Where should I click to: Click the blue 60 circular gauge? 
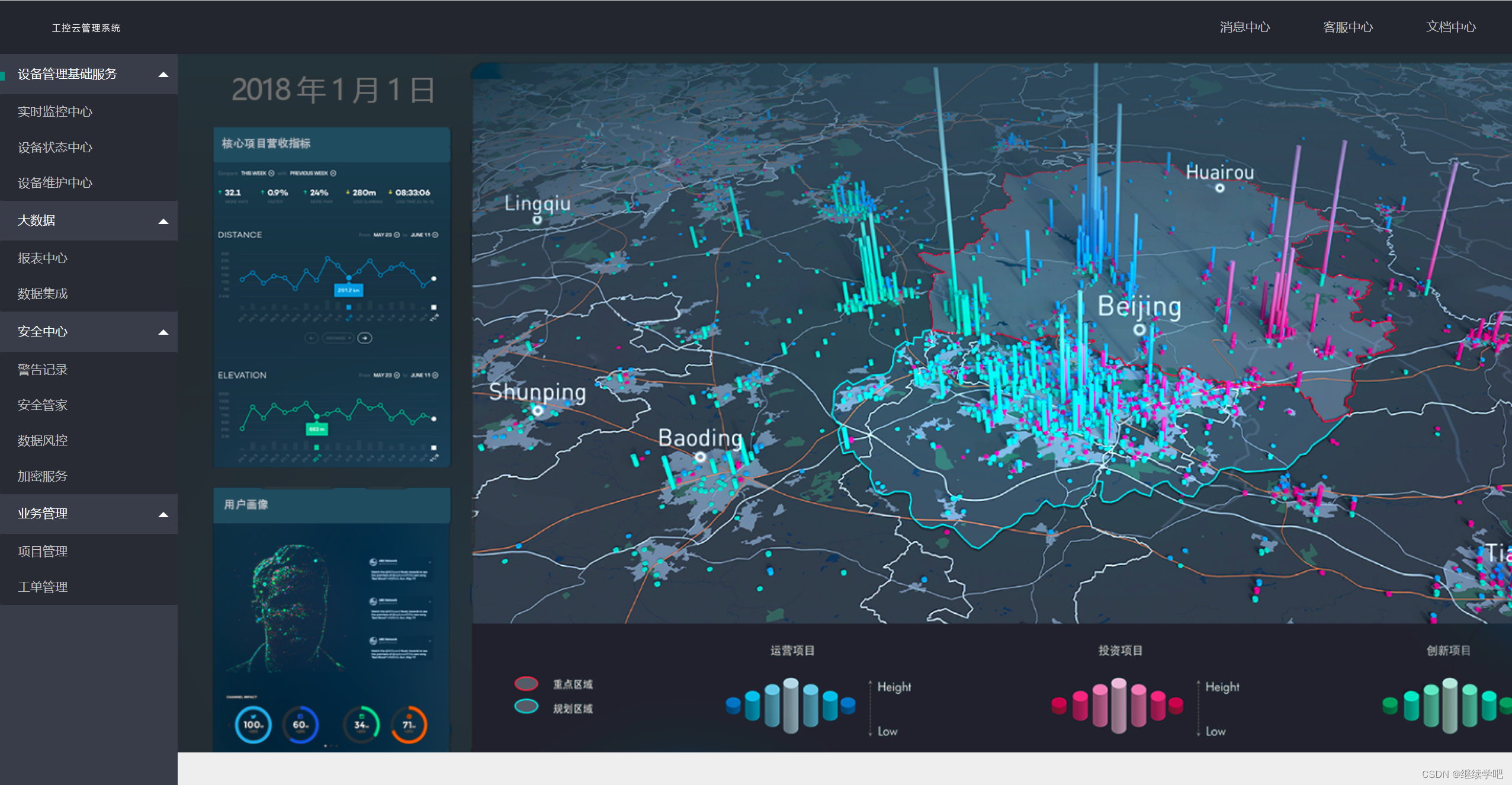[300, 724]
